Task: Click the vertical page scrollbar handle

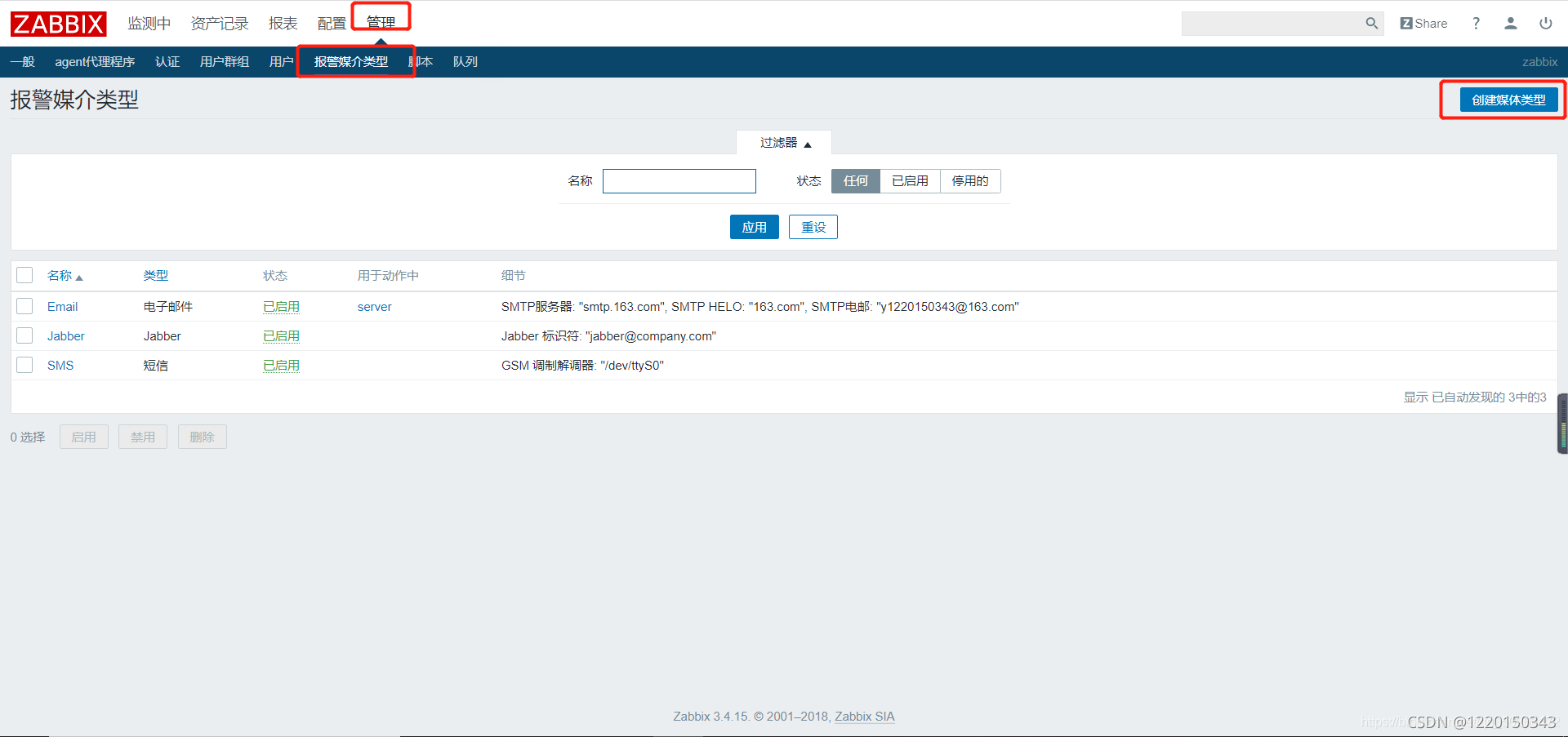Action: pyautogui.click(x=1563, y=424)
